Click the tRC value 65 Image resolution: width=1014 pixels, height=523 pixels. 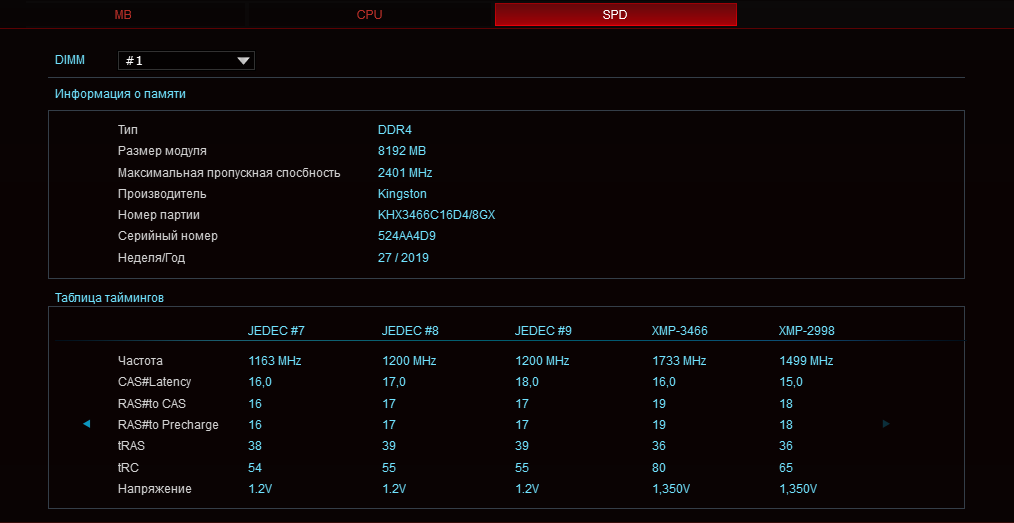[786, 467]
